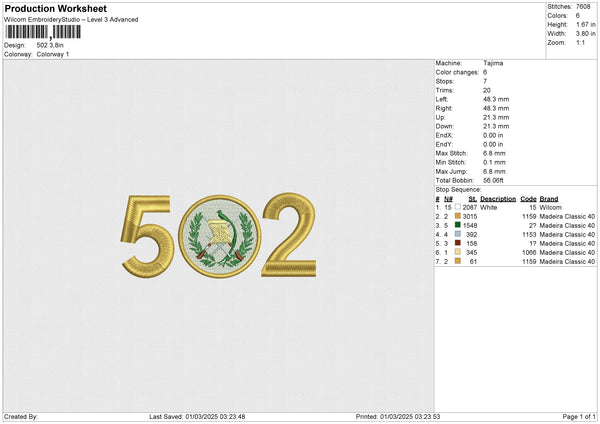600x424 pixels.
Task: Click the Colorway 1 value
Action: tap(53, 54)
